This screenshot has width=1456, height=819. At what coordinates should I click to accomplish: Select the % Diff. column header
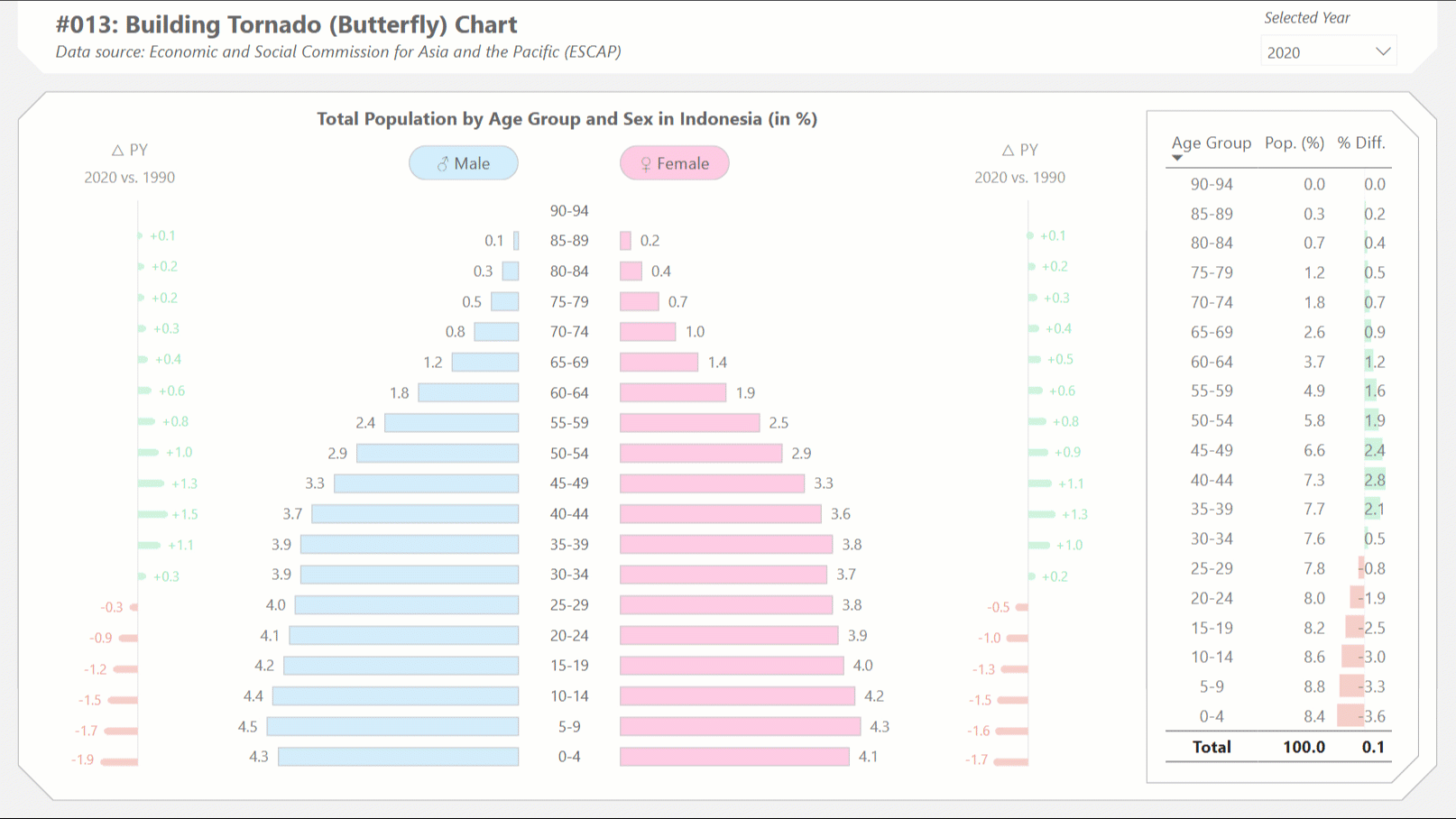(1362, 143)
